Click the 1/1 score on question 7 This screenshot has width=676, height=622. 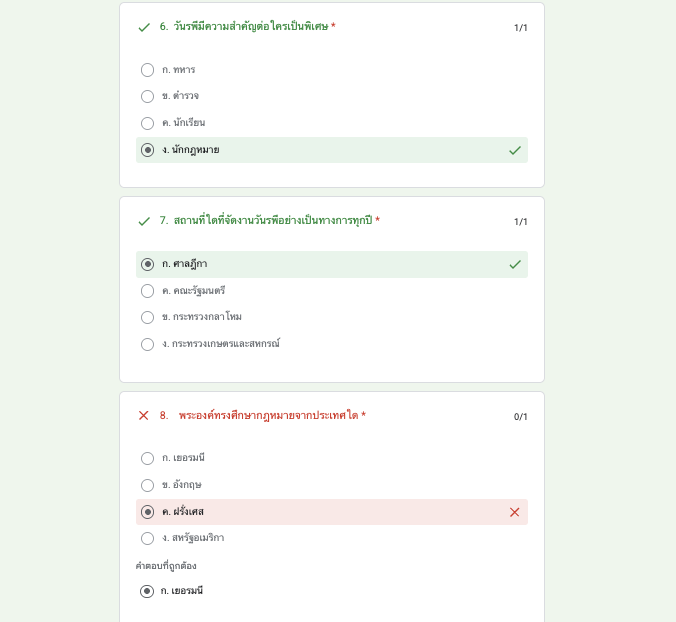click(x=520, y=222)
